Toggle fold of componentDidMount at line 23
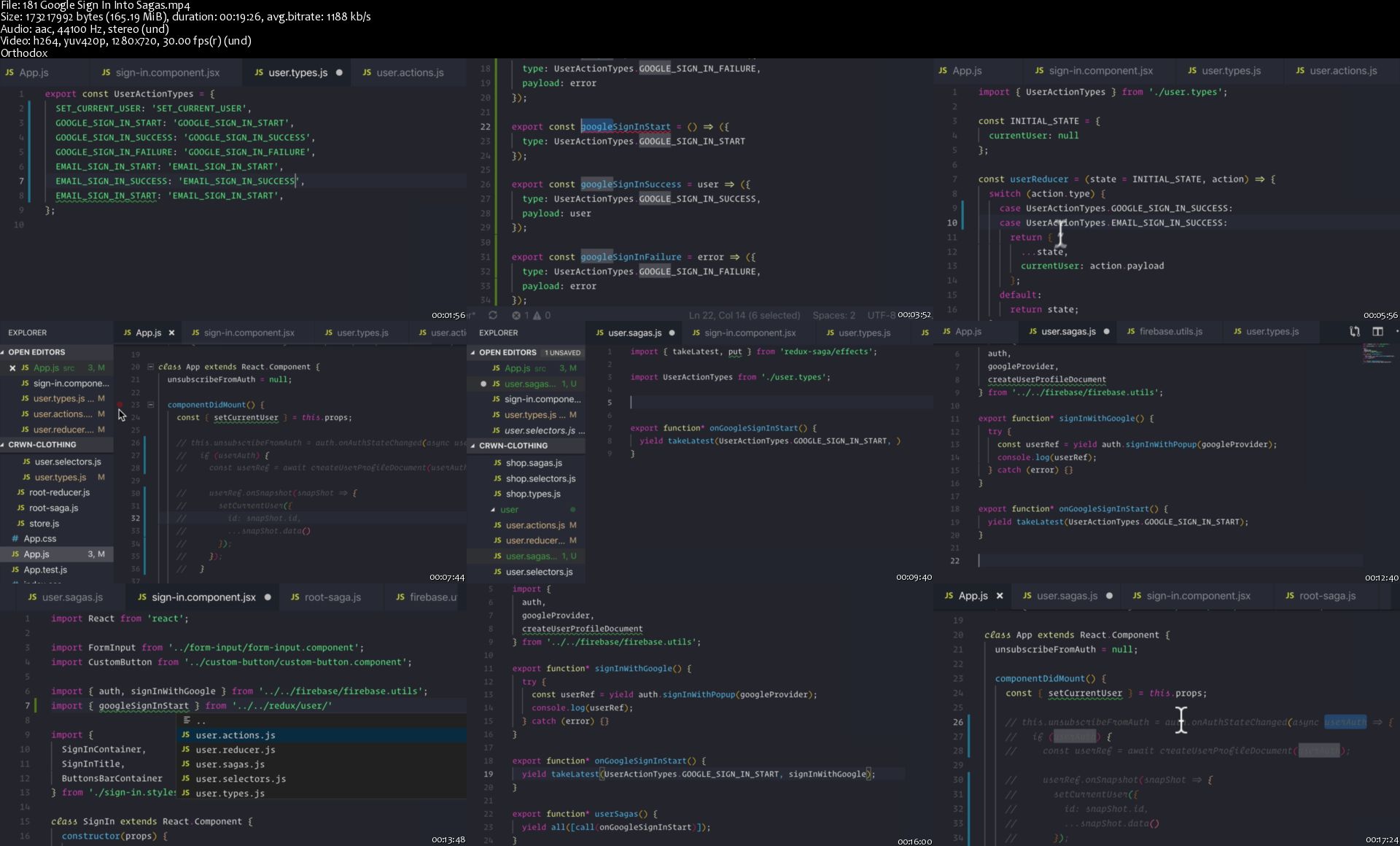 click(x=150, y=405)
